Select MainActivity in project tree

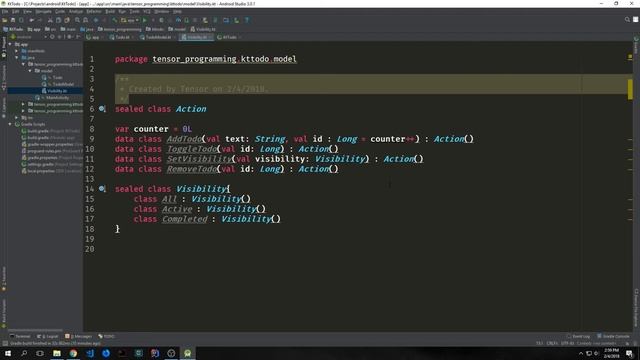click(x=52, y=98)
